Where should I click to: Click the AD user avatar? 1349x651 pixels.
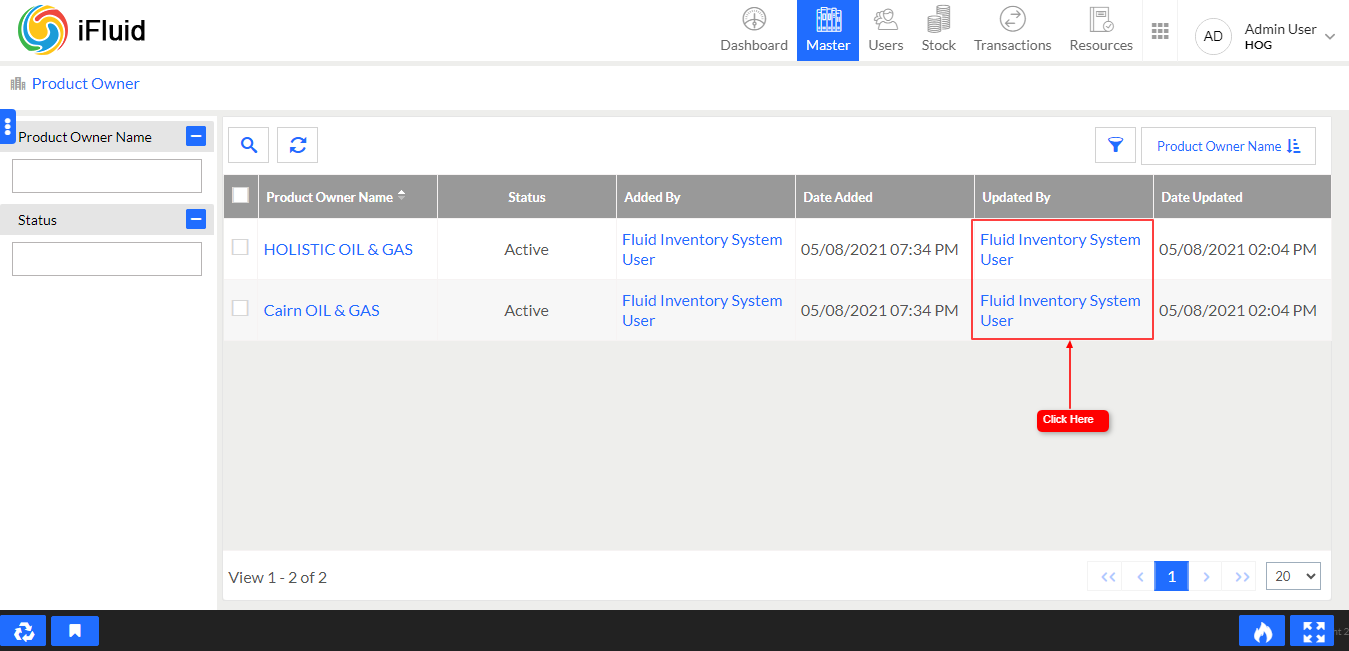(1213, 36)
